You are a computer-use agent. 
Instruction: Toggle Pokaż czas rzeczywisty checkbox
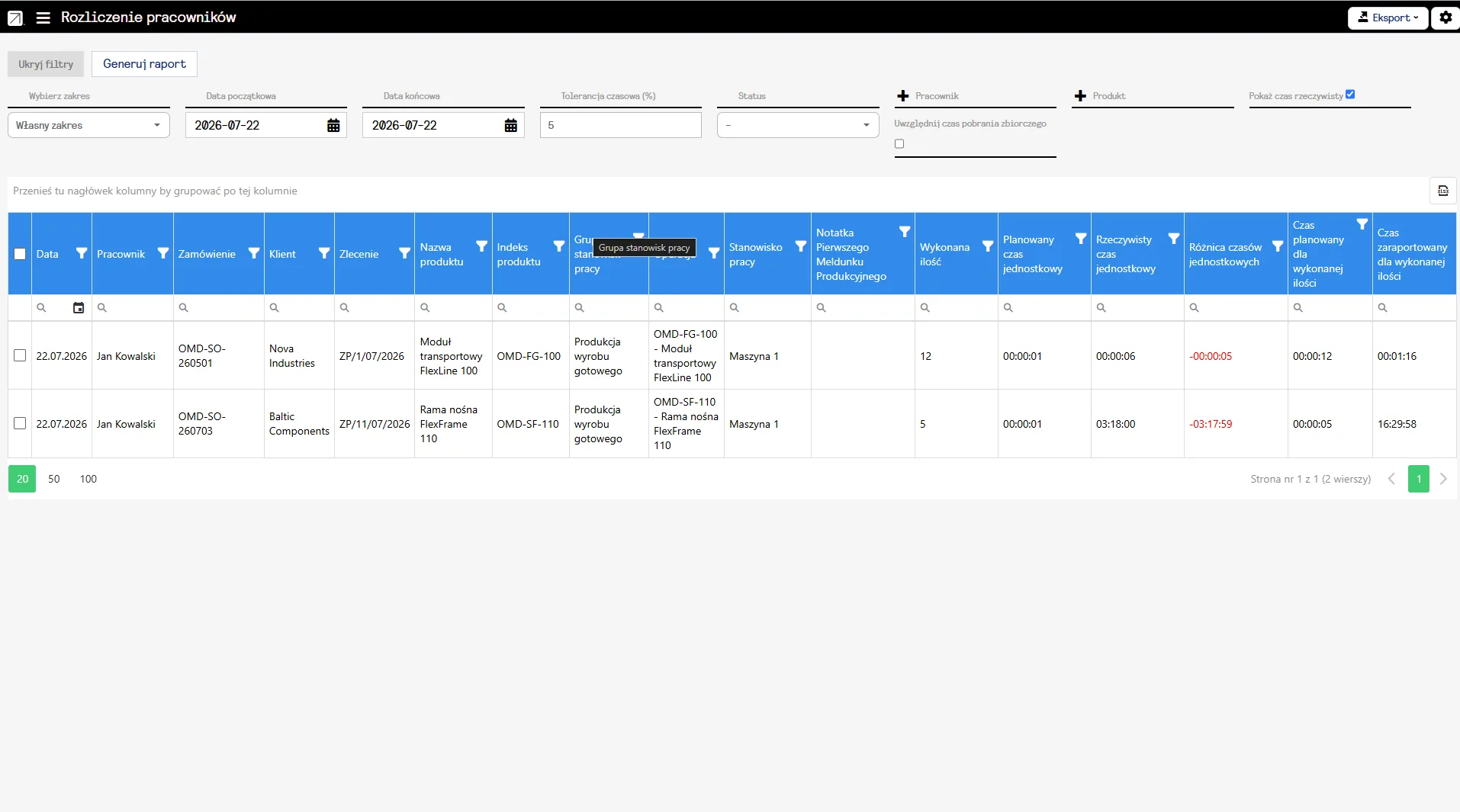(x=1350, y=95)
